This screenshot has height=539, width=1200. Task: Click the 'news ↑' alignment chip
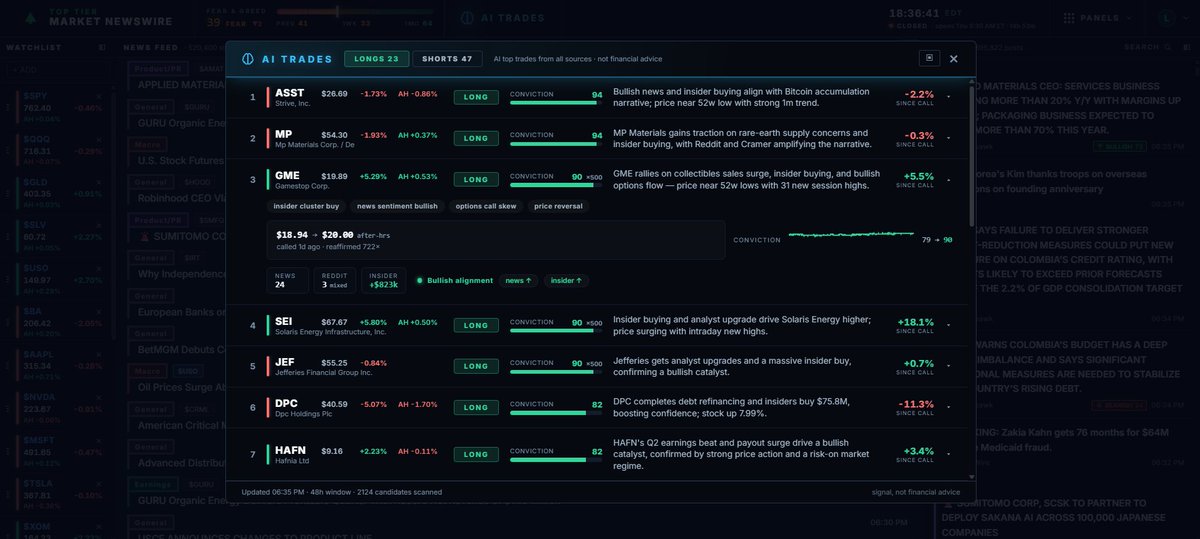(519, 281)
